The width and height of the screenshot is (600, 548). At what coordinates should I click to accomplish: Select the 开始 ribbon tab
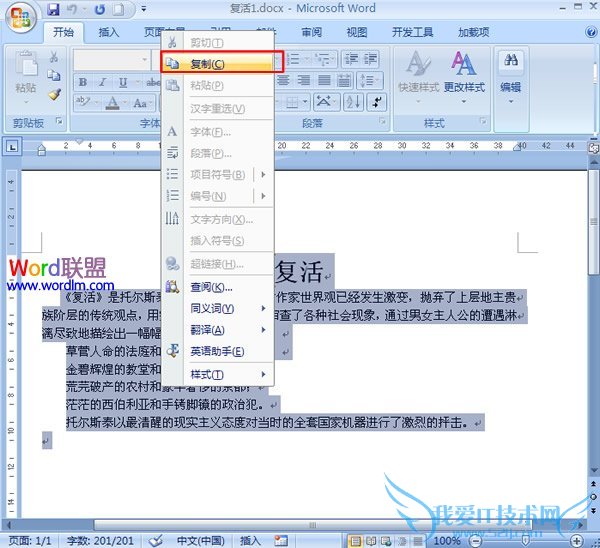tap(63, 32)
